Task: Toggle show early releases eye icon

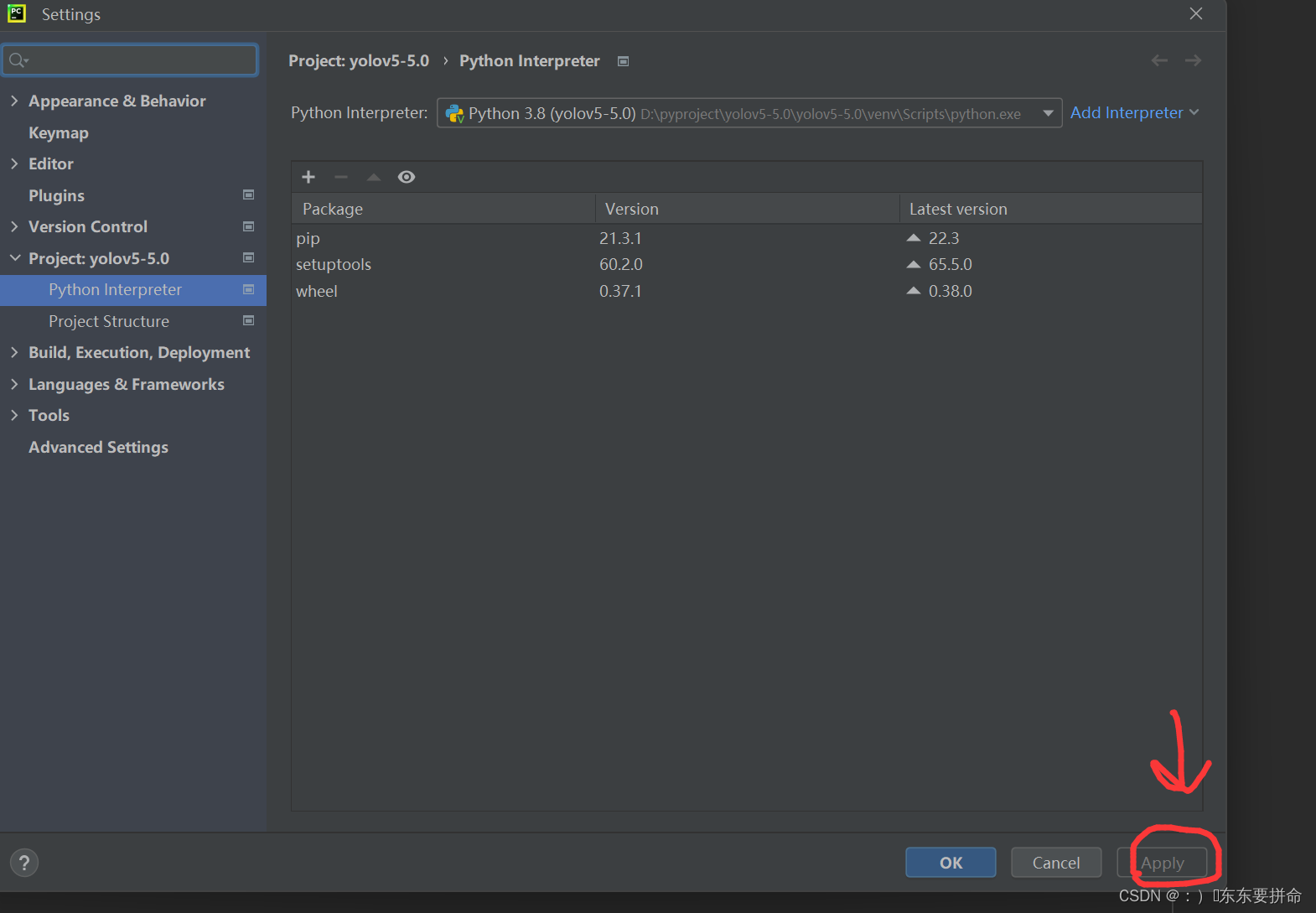Action: coord(407,177)
